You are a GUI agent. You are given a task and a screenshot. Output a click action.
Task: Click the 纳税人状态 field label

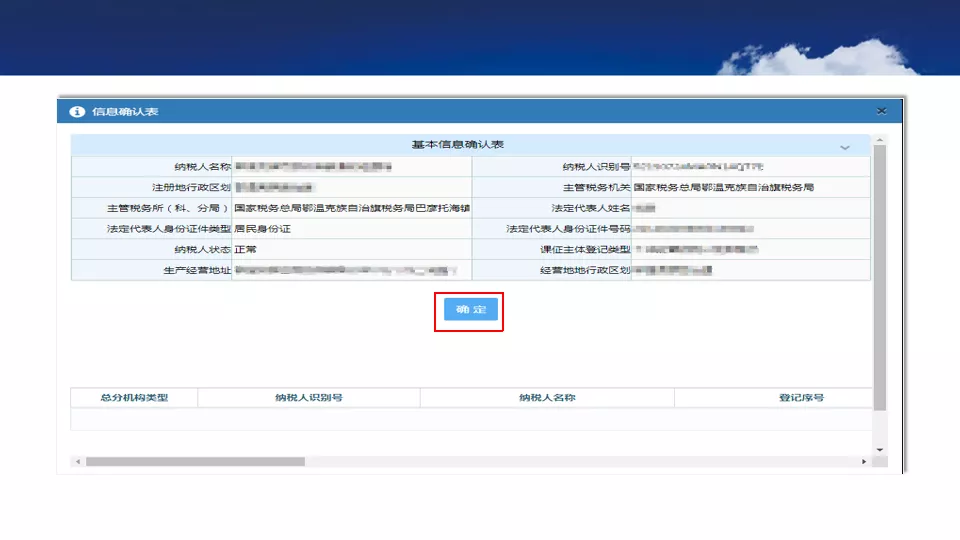(x=202, y=250)
